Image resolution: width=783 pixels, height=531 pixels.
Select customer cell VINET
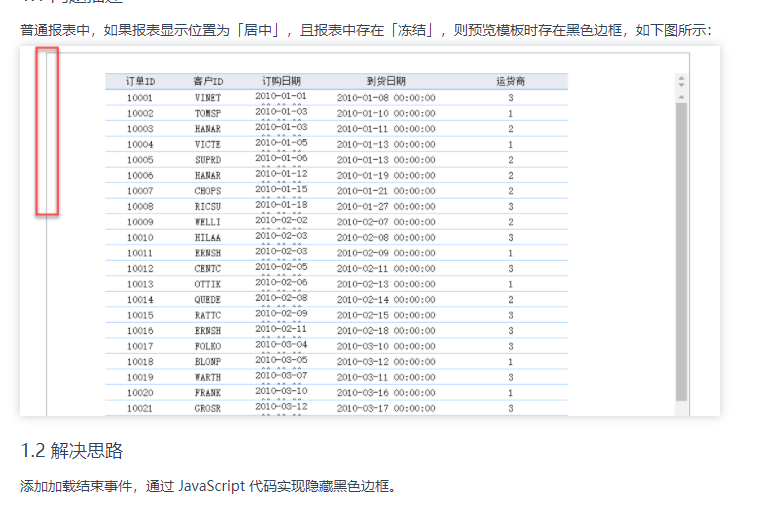(x=208, y=98)
